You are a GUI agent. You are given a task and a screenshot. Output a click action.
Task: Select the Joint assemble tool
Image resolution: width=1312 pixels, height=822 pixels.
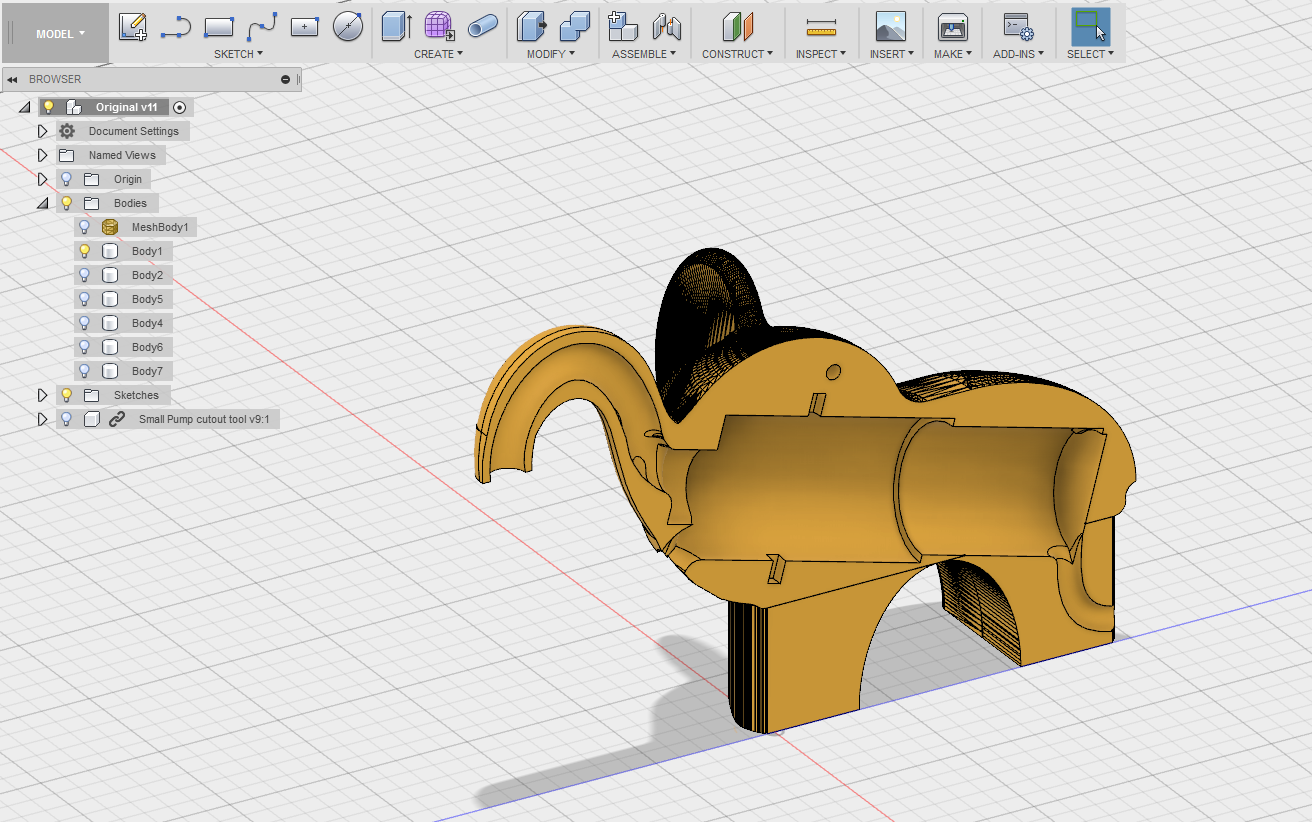(666, 27)
